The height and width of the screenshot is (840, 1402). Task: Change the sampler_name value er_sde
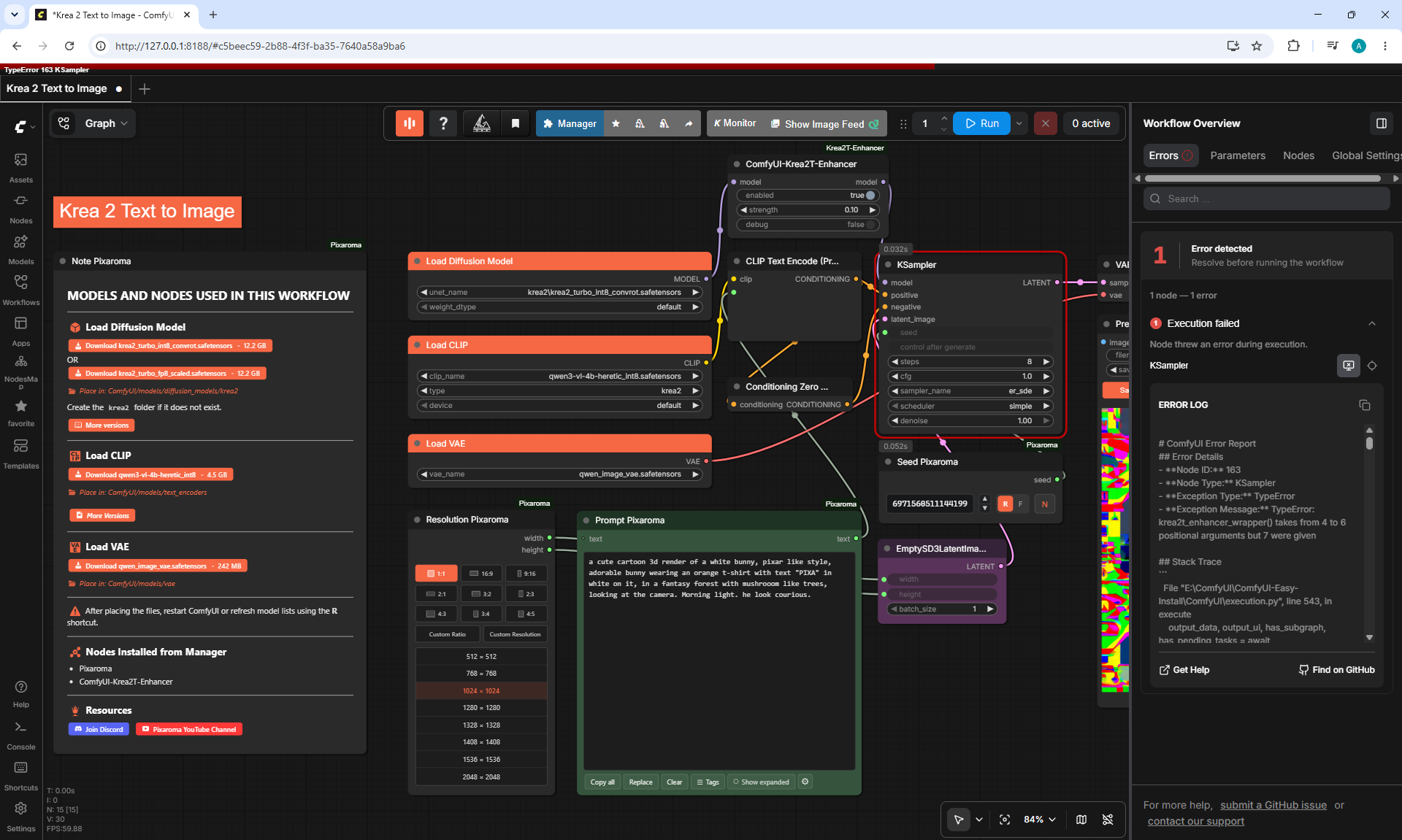click(971, 391)
